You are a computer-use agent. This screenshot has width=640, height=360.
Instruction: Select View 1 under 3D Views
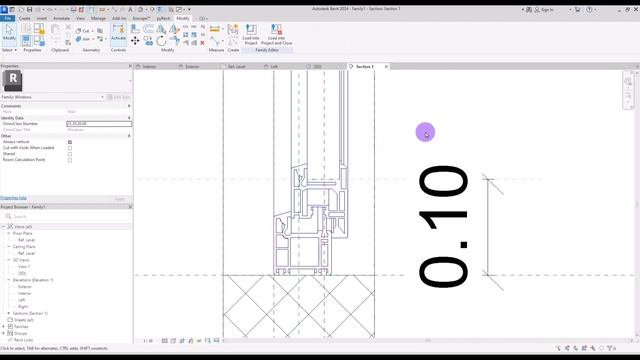(24, 267)
